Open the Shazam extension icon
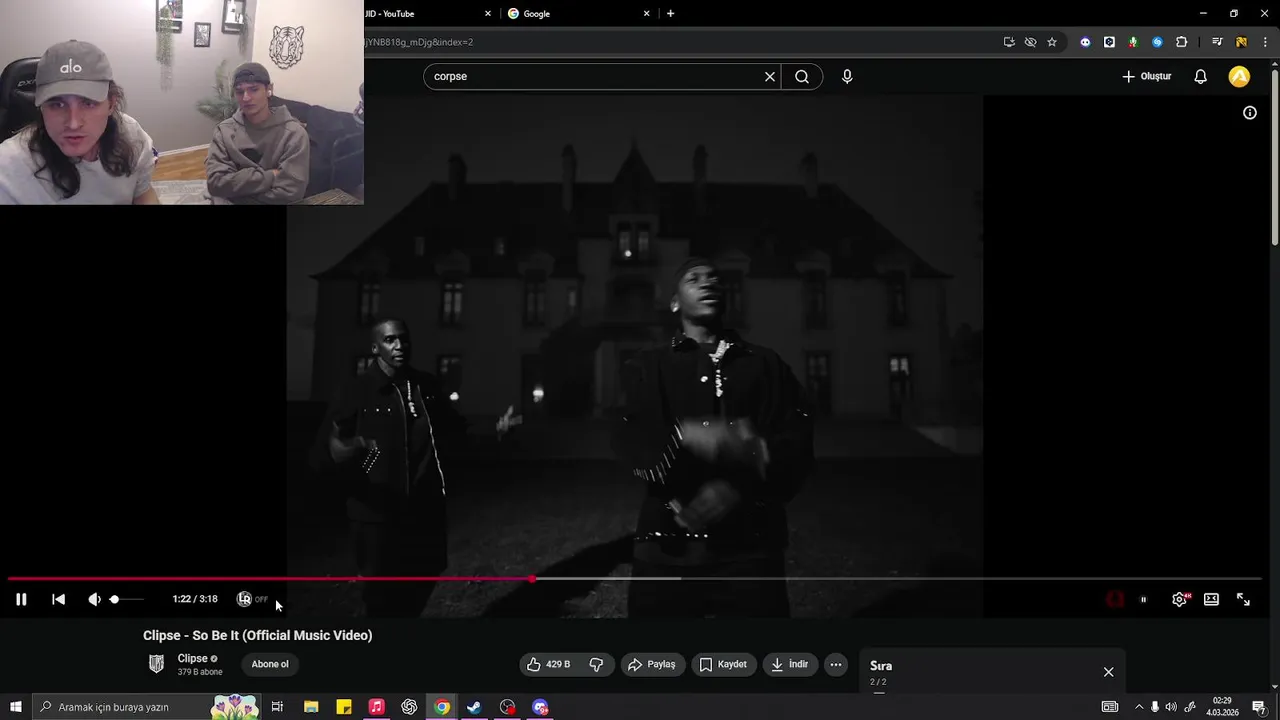 [x=1157, y=42]
